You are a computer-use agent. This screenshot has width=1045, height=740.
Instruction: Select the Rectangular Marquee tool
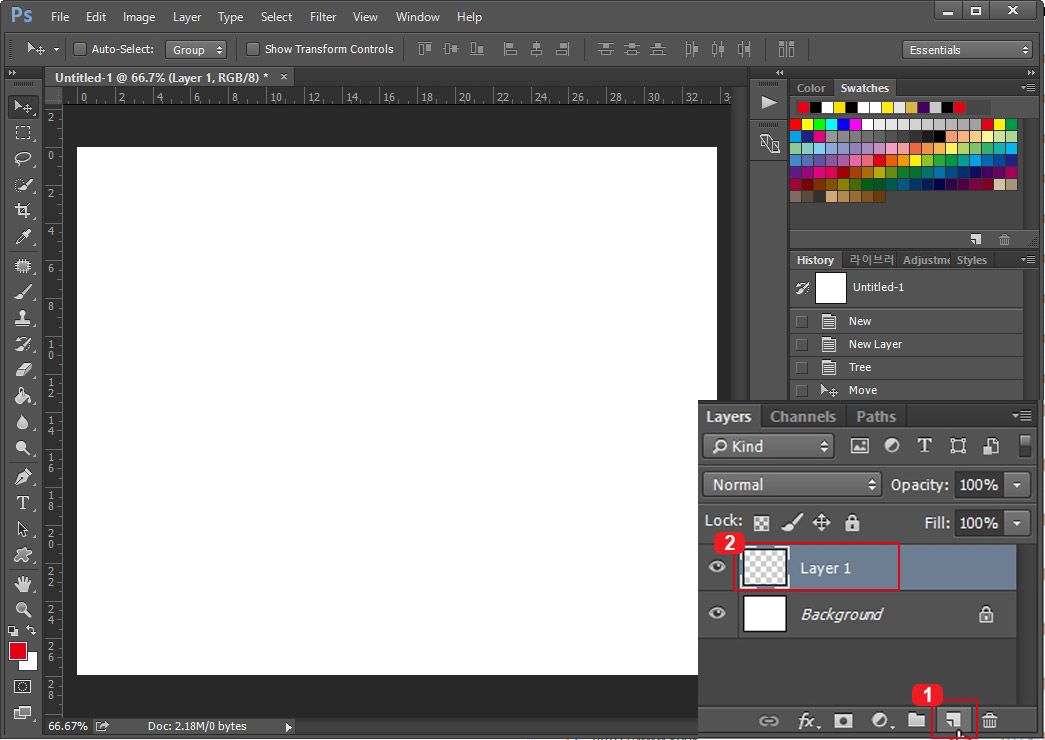click(23, 133)
